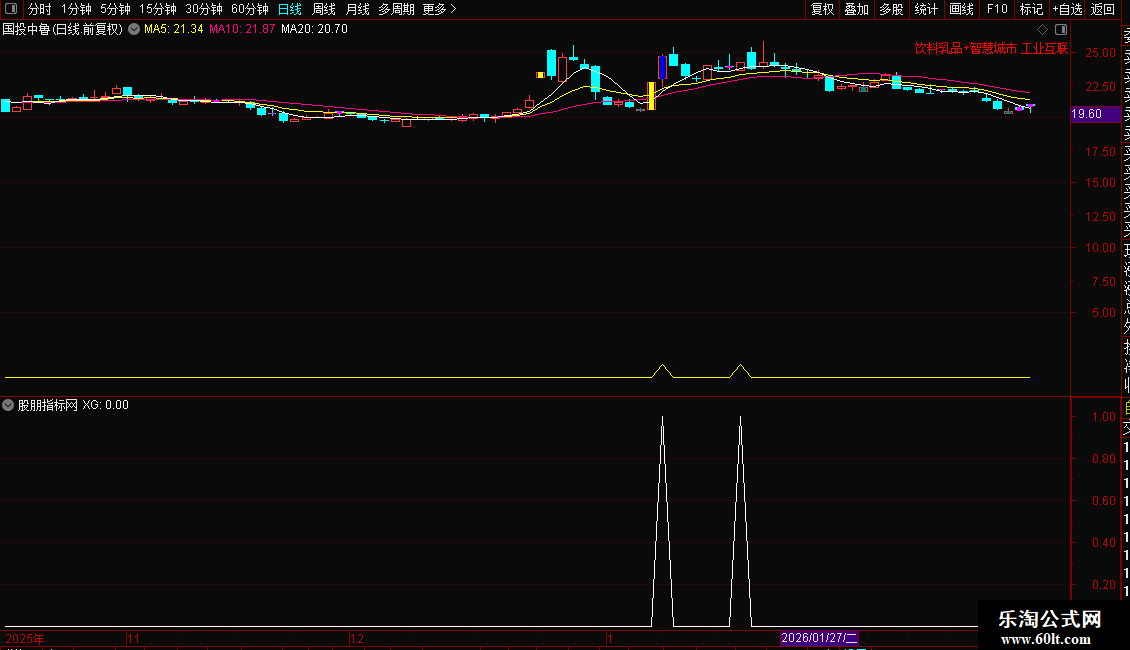1130x650 pixels.
Task: Open the 多周期 multi-period view
Action: pos(396,9)
